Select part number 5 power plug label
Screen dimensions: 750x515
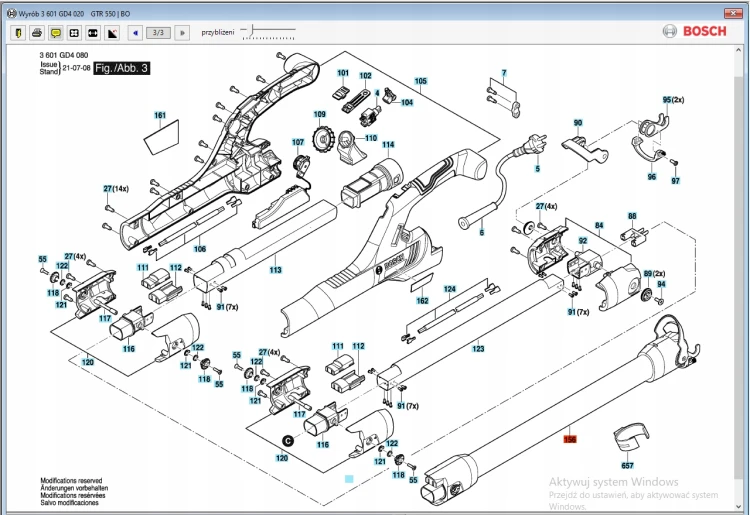pos(537,169)
